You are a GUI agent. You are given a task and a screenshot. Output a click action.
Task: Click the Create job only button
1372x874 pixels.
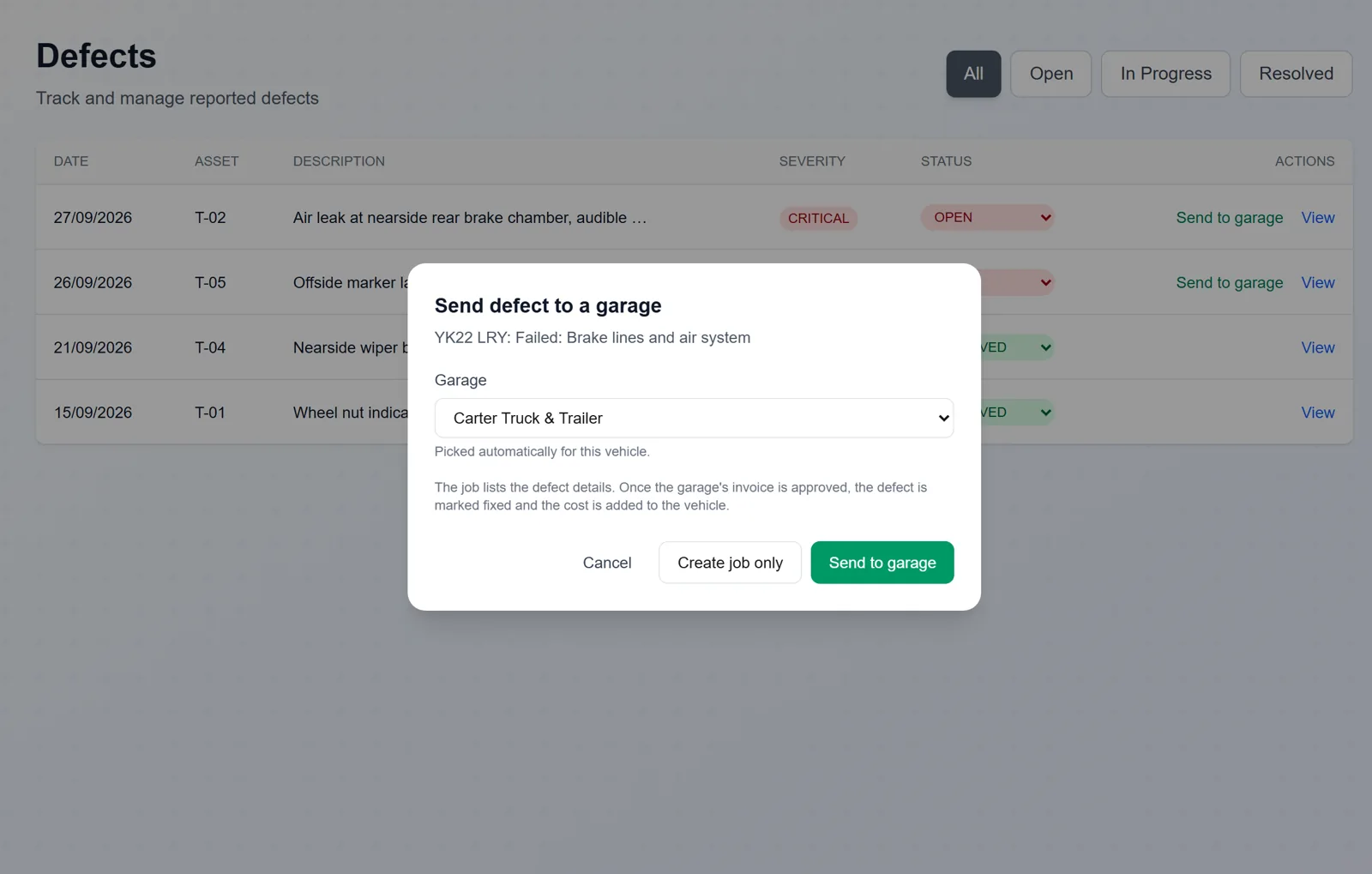tap(730, 563)
